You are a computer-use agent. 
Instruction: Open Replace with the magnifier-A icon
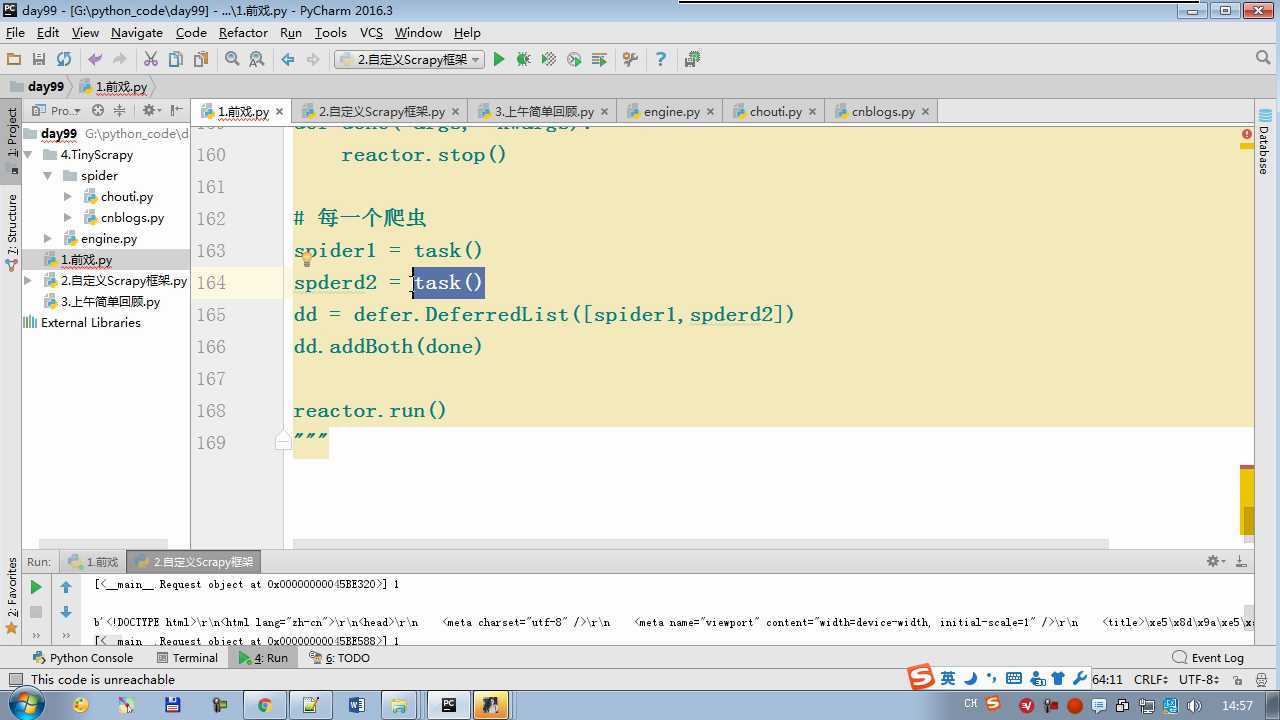point(257,60)
